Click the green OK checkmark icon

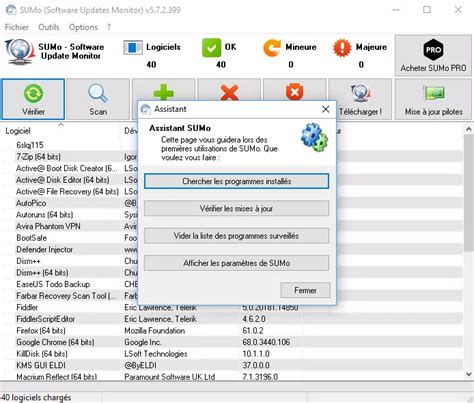point(211,48)
